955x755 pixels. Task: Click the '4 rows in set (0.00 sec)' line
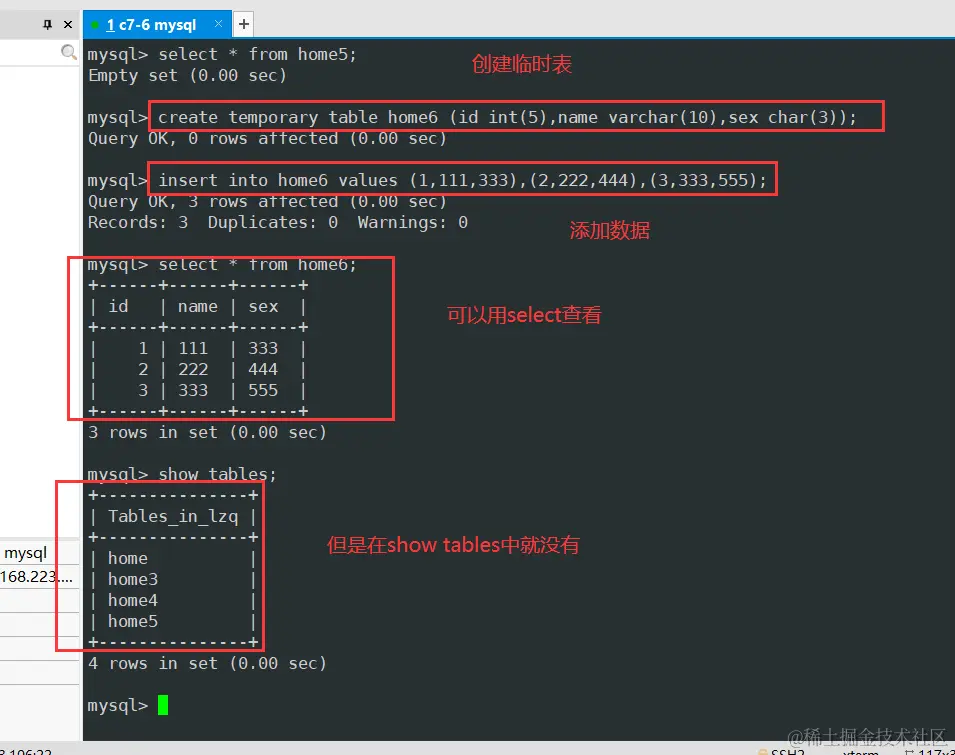(x=207, y=663)
